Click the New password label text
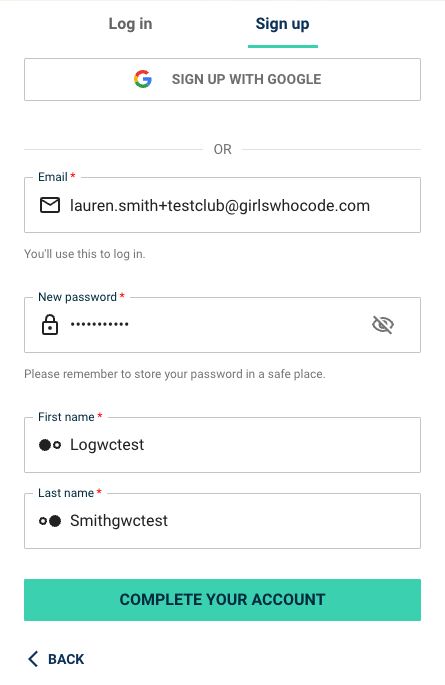The image size is (445, 685). pos(77,297)
